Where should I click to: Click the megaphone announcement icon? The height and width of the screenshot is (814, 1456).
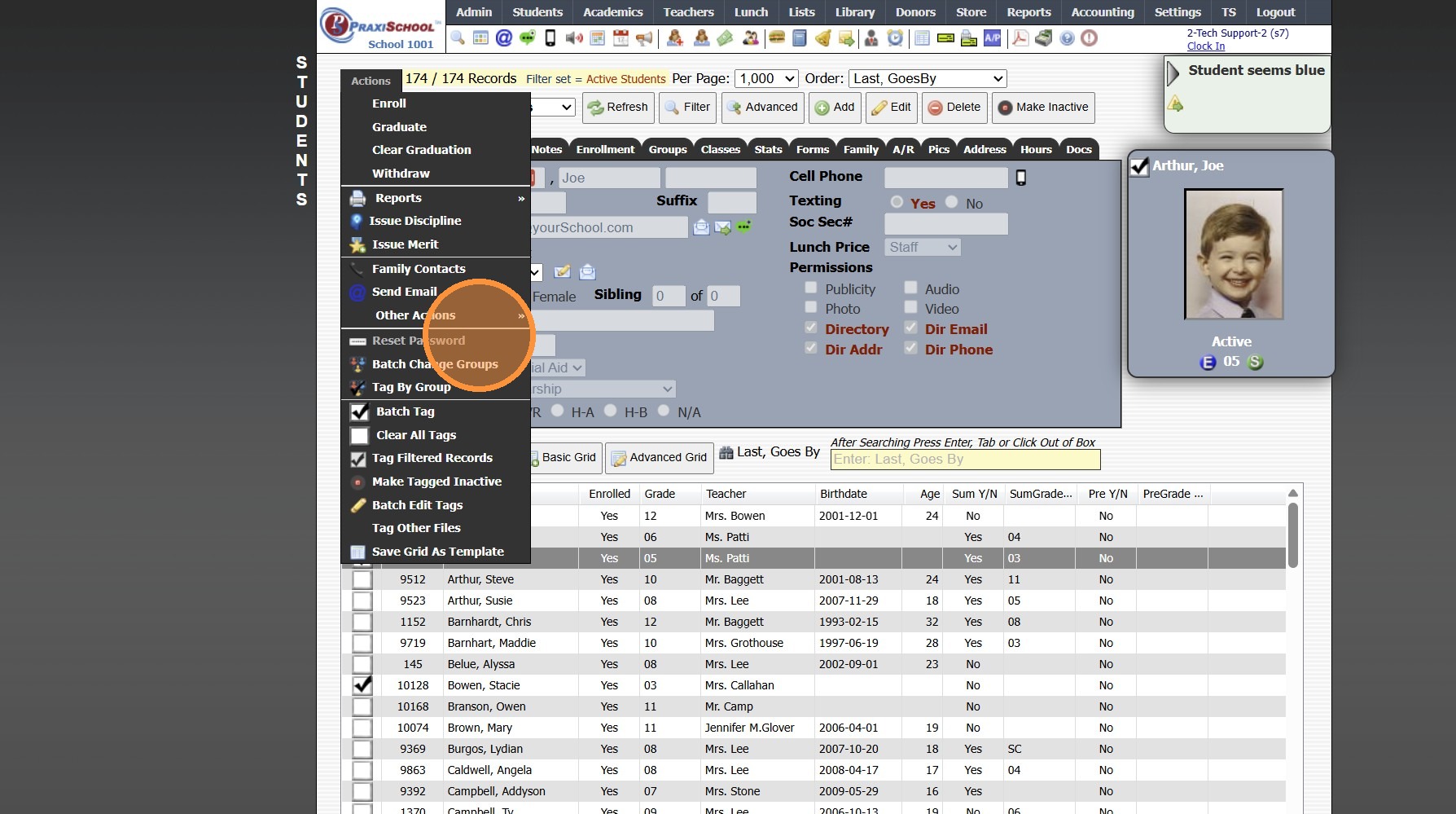644,38
